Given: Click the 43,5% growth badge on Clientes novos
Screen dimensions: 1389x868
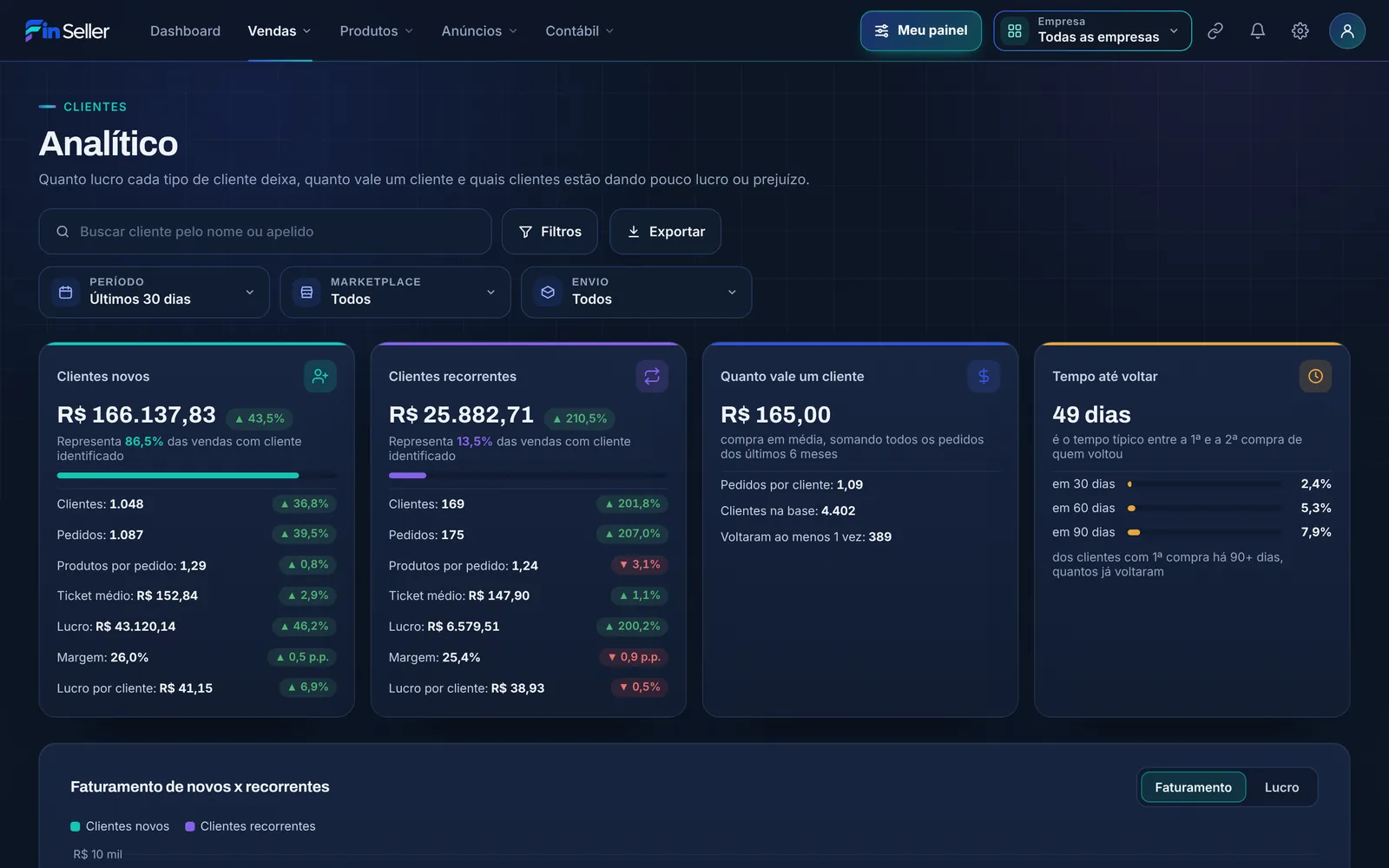Looking at the screenshot, I should [260, 418].
